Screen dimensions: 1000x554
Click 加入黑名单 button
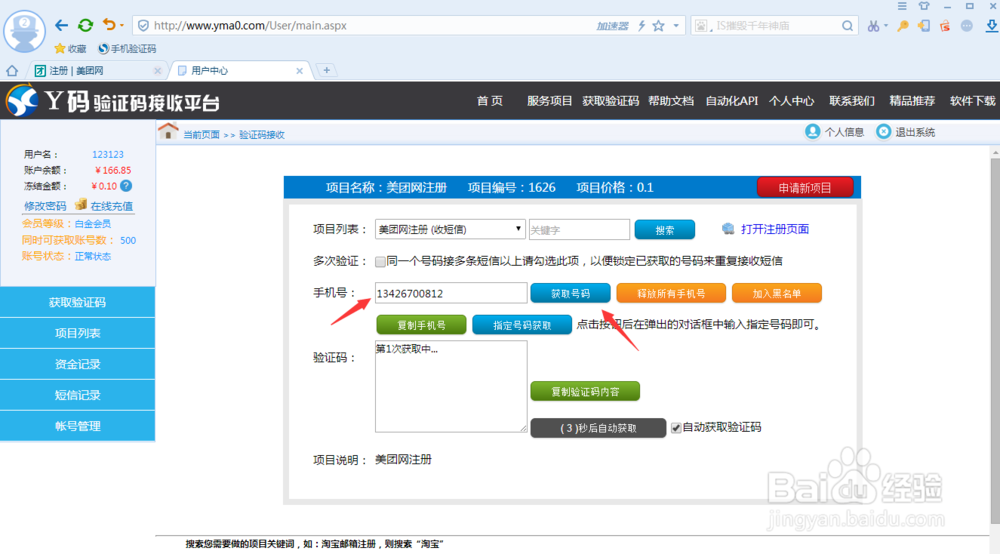pos(776,293)
